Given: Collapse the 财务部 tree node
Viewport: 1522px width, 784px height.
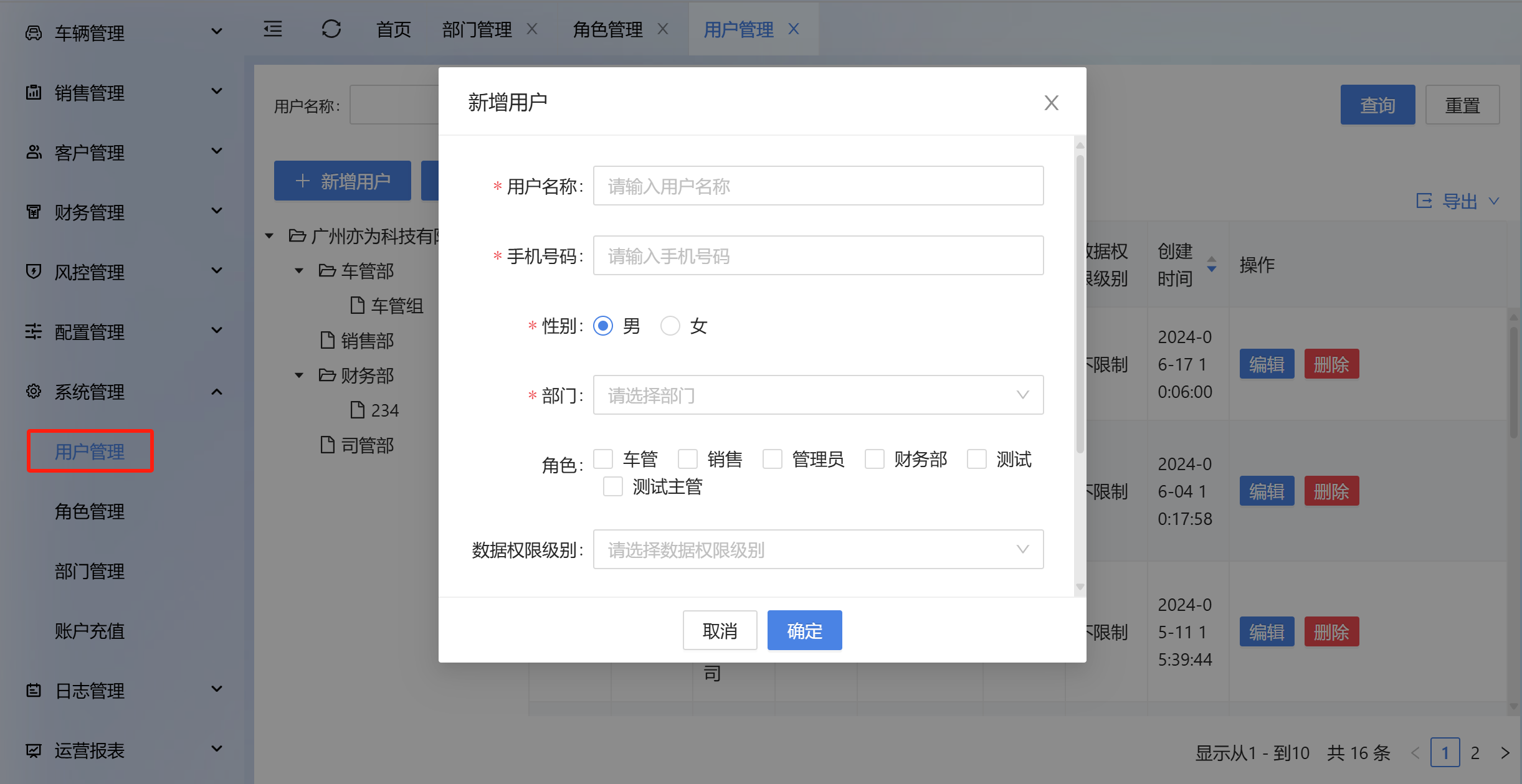Looking at the screenshot, I should coord(299,375).
